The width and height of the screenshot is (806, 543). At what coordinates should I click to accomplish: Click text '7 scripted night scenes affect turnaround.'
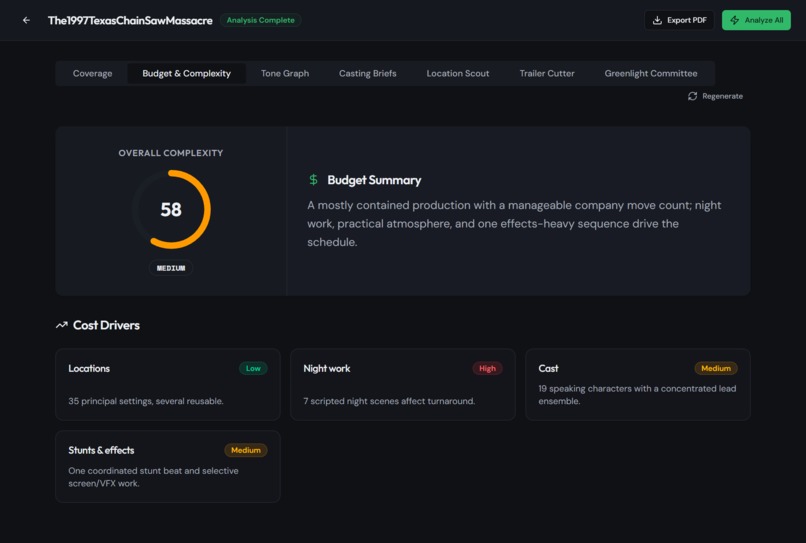pyautogui.click(x=389, y=401)
